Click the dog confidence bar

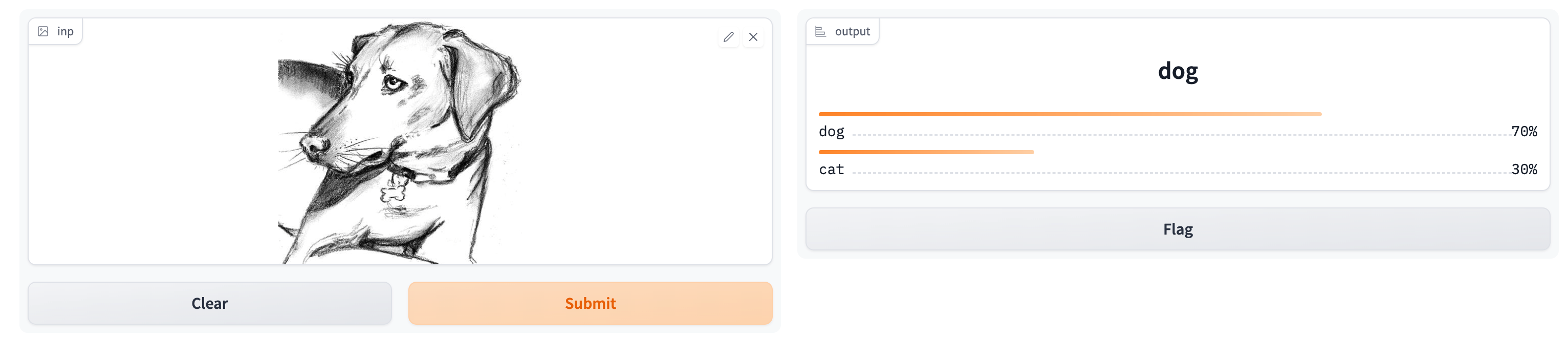click(1070, 115)
